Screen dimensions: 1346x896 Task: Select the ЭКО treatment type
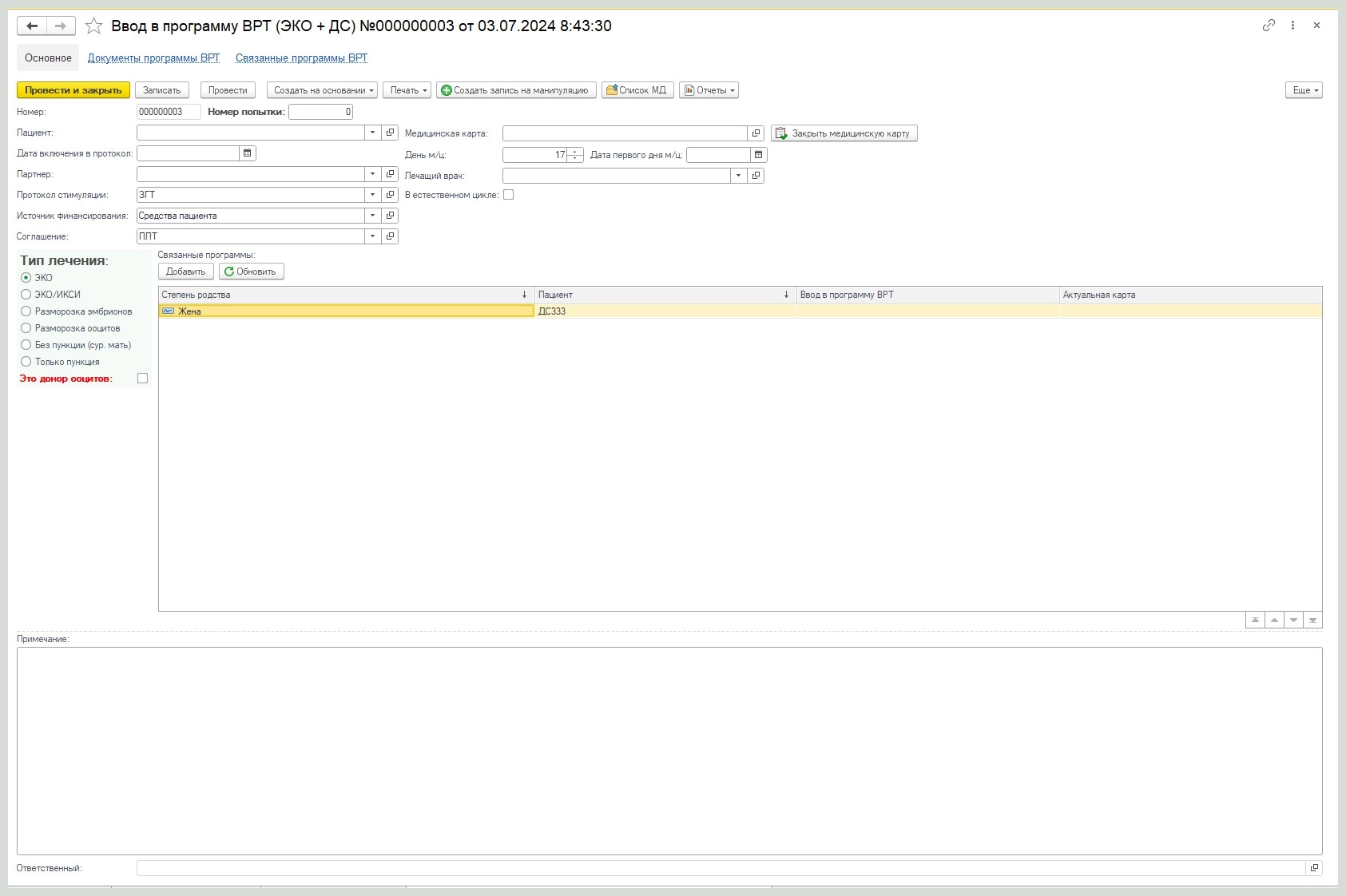pos(26,278)
